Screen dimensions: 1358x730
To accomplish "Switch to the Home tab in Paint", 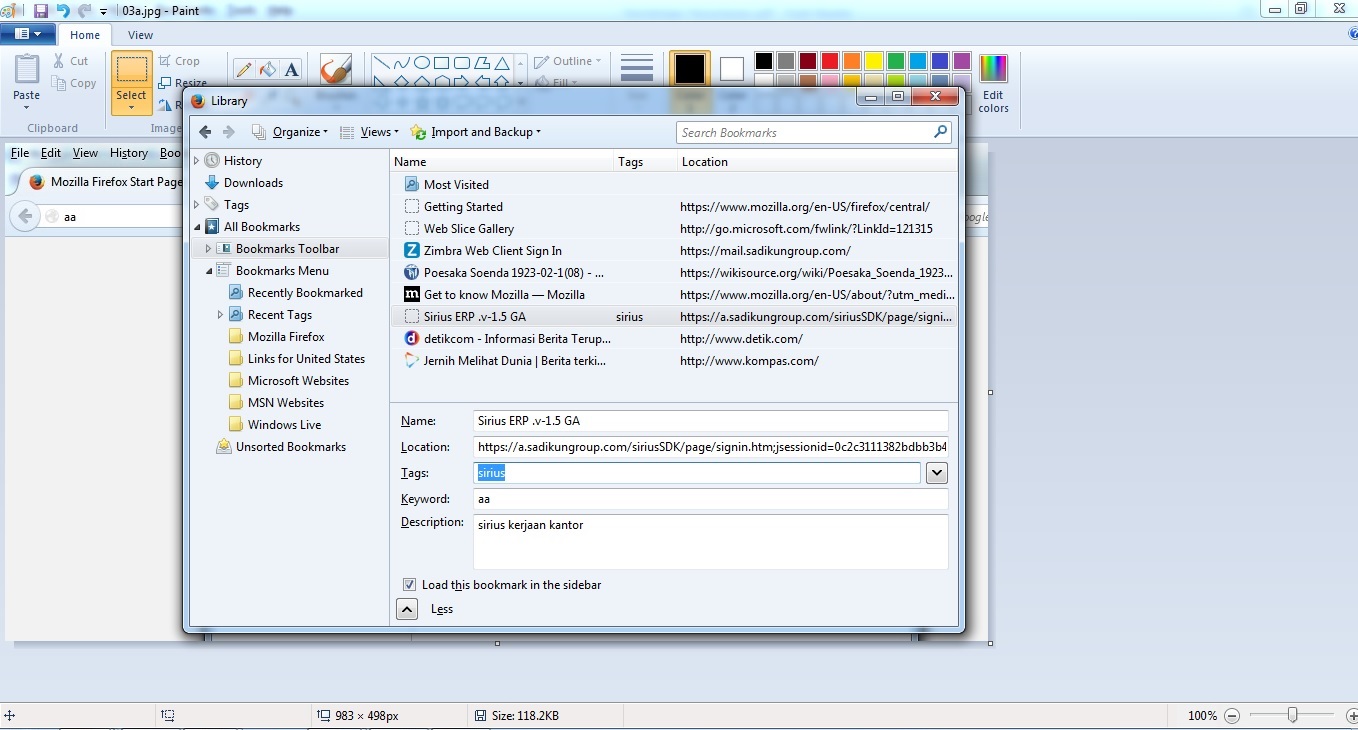I will 84,35.
